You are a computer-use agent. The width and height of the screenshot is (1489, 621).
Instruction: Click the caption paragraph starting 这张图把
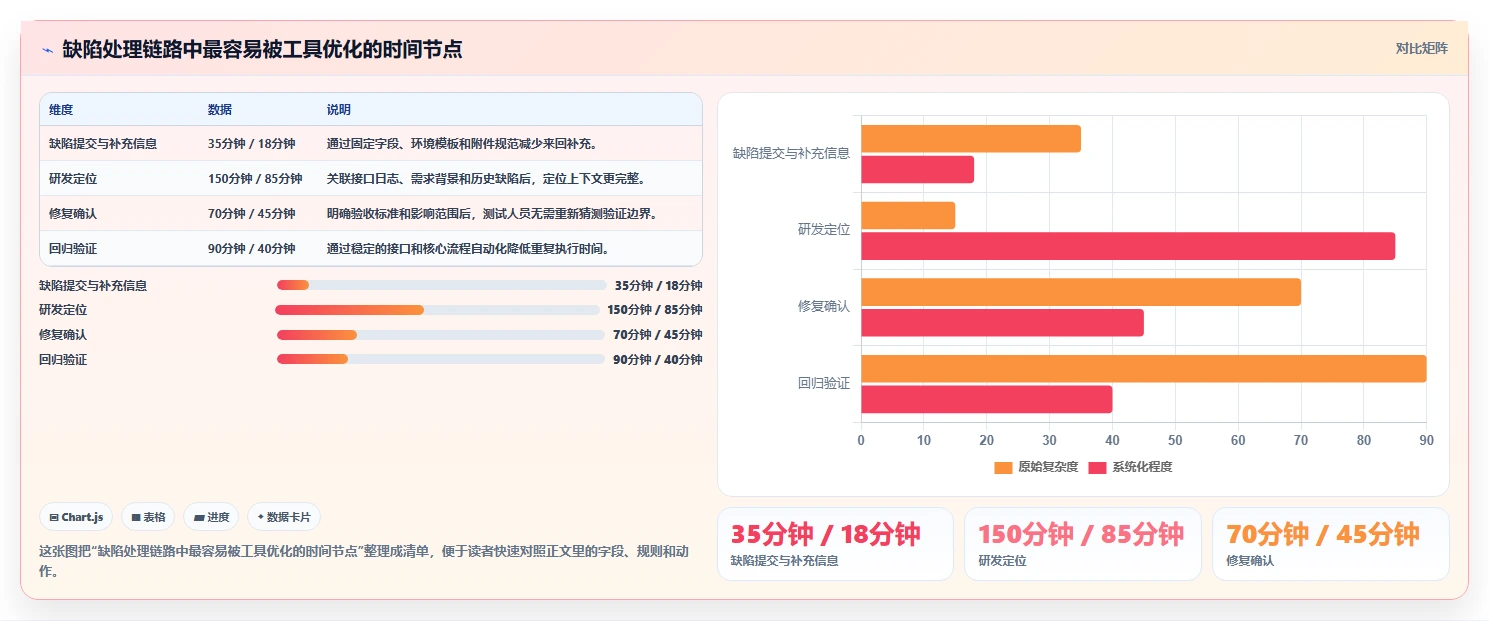363,561
